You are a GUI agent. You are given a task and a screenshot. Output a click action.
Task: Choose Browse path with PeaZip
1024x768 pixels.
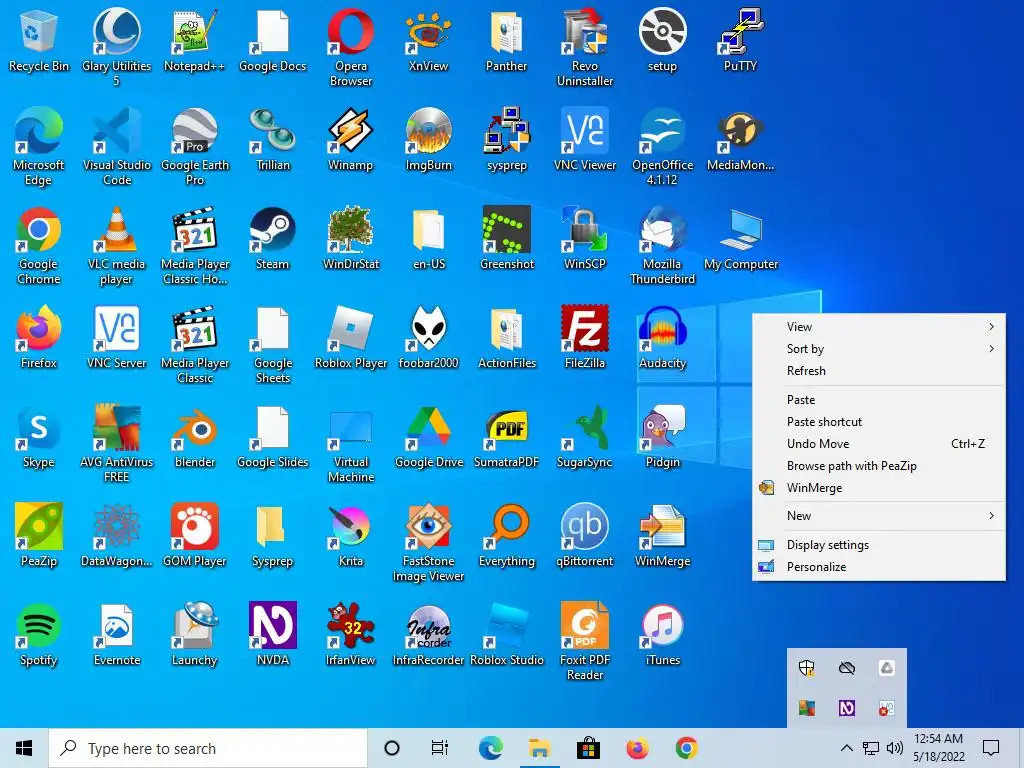(878, 466)
